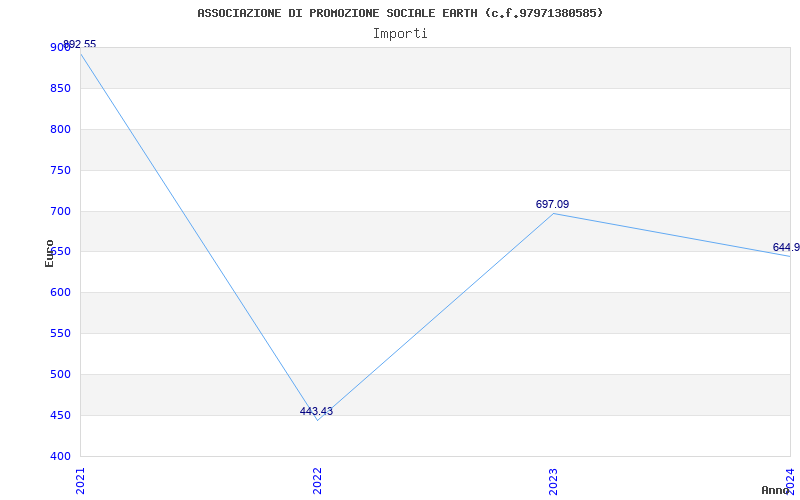Click the 750 y-axis tick label
The height and width of the screenshot is (500, 800).
tap(60, 170)
